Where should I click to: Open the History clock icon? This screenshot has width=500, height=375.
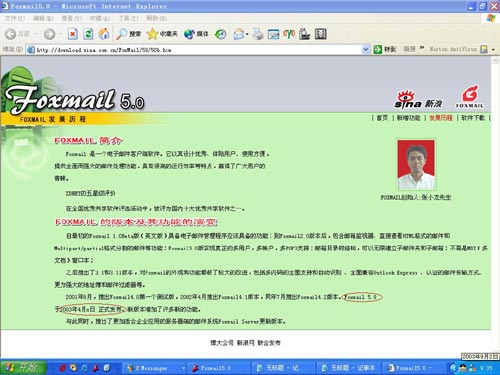pos(220,34)
